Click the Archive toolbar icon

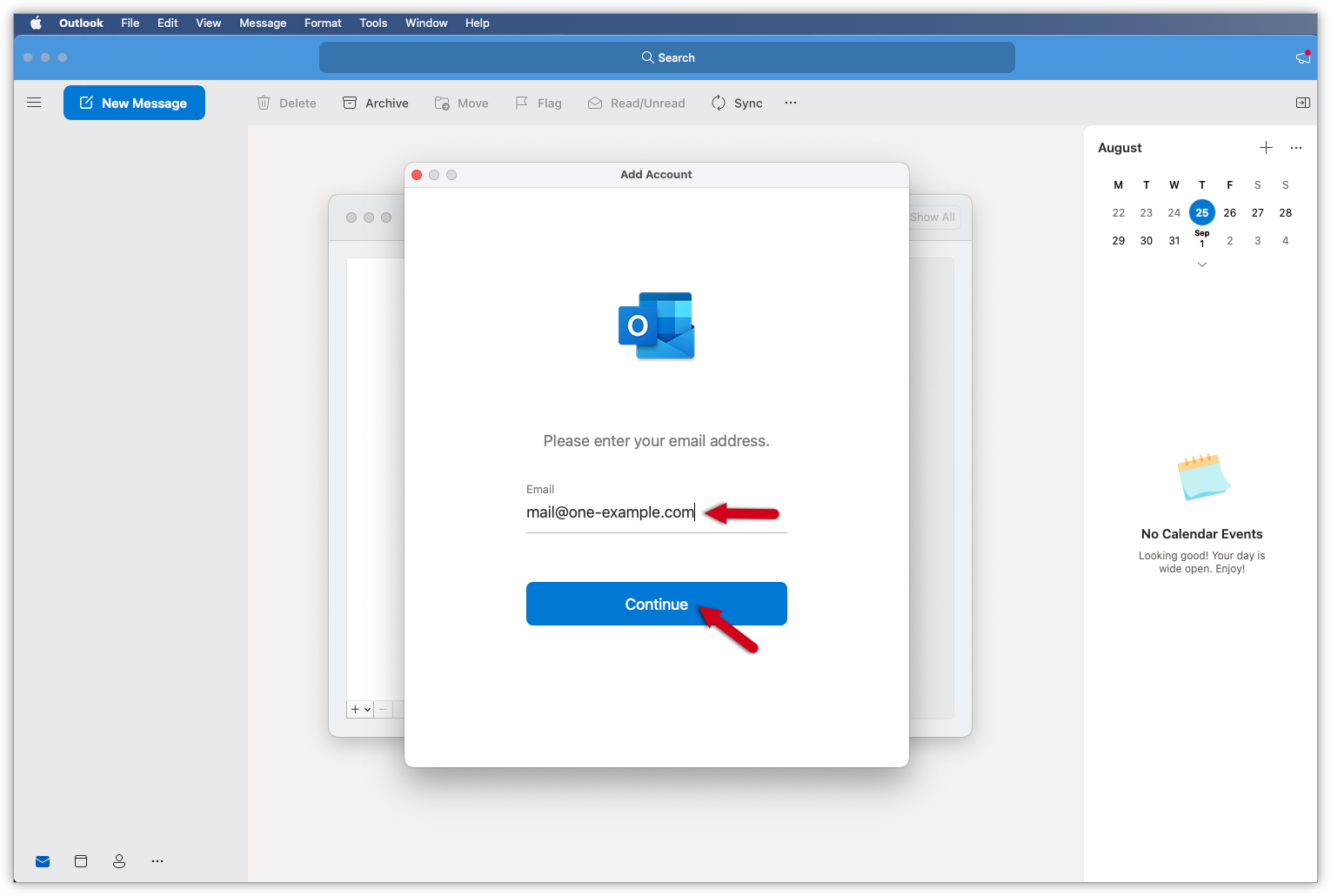350,103
